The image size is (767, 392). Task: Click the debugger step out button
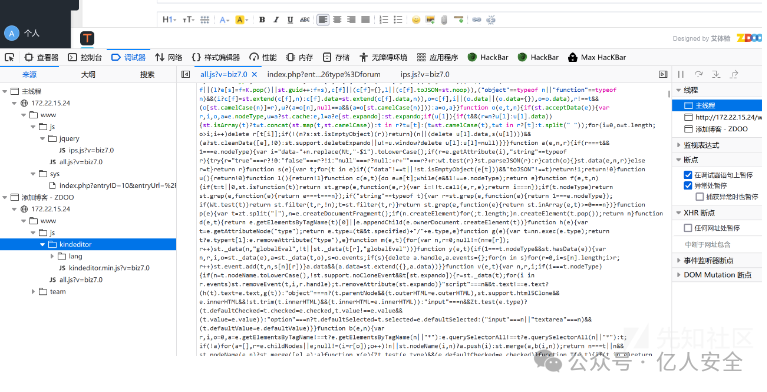point(734,74)
